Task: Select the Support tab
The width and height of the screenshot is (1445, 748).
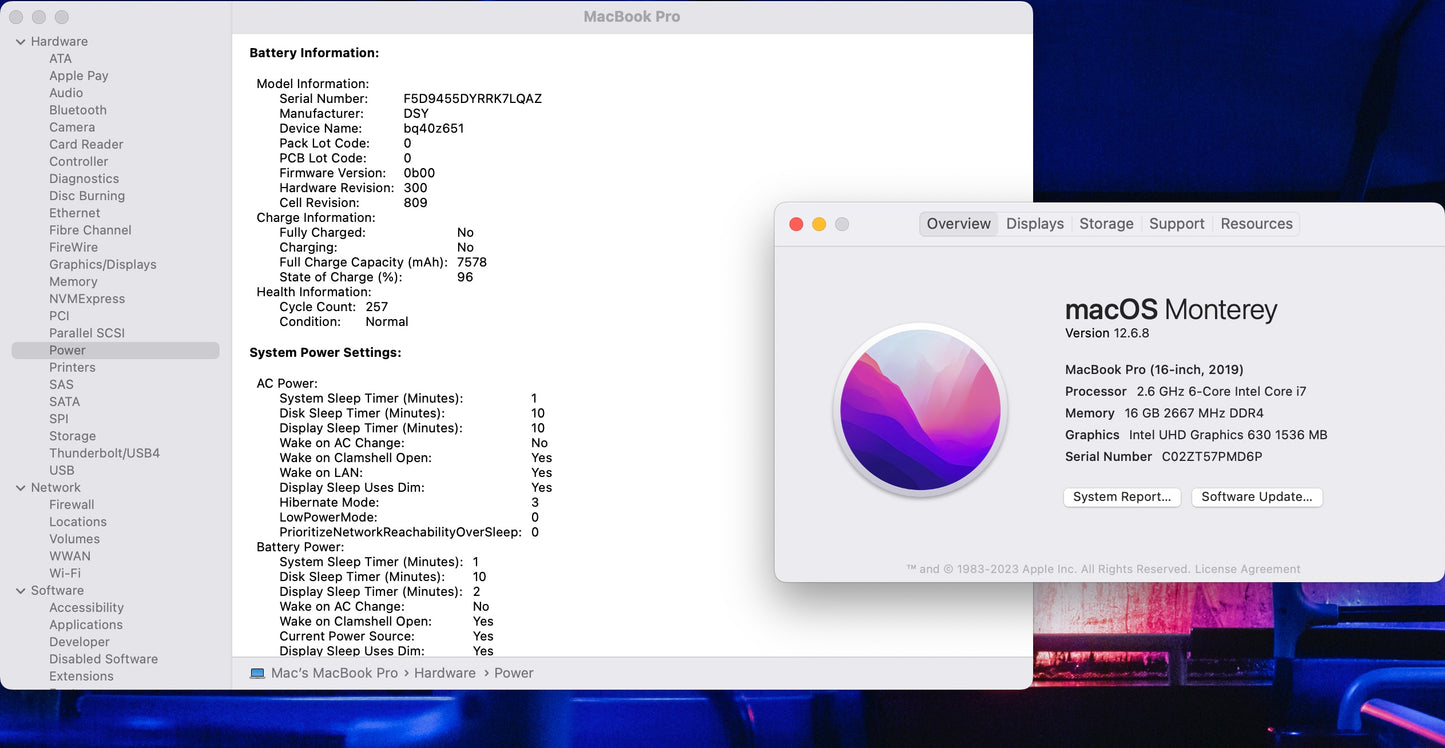Action: [x=1176, y=224]
